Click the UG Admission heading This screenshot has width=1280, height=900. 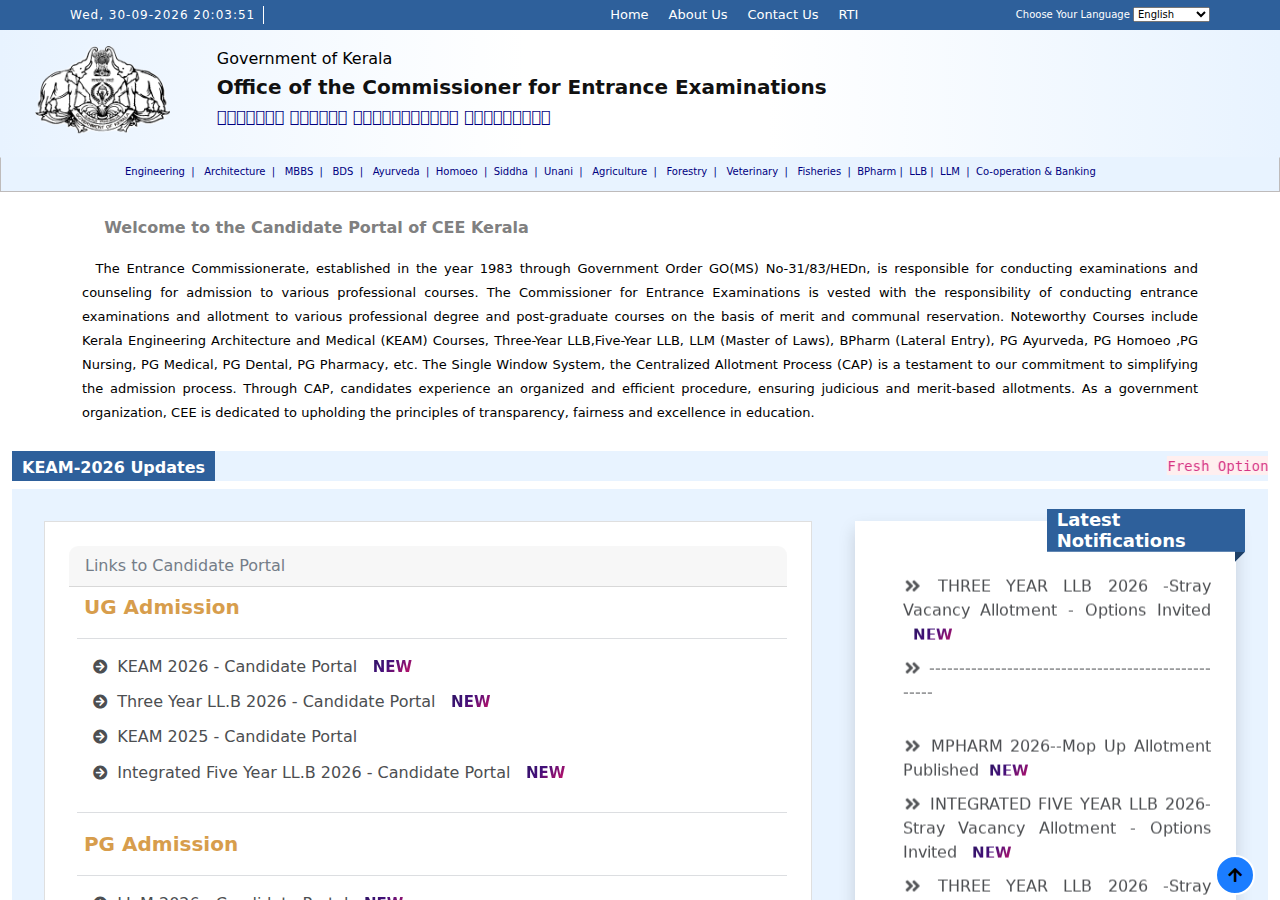(x=162, y=607)
